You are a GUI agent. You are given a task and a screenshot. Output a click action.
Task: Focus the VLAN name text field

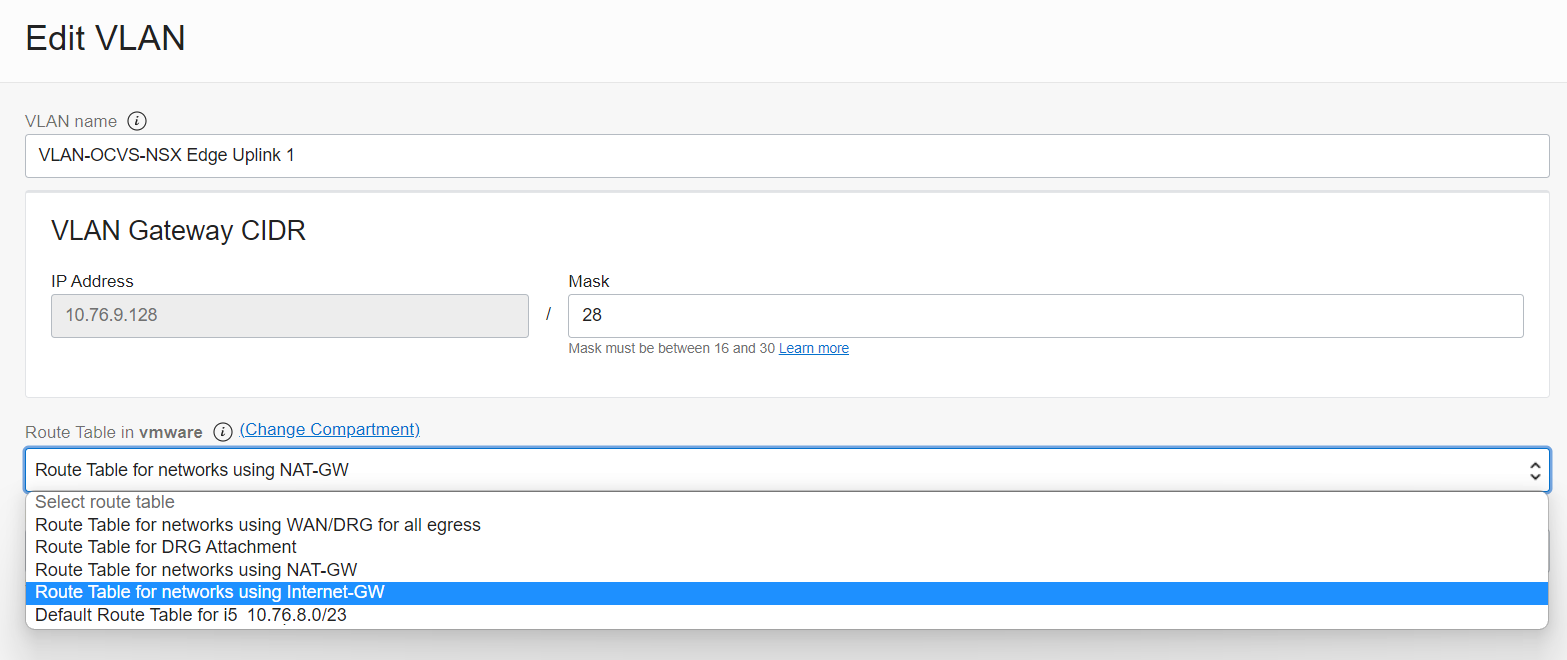click(x=786, y=155)
